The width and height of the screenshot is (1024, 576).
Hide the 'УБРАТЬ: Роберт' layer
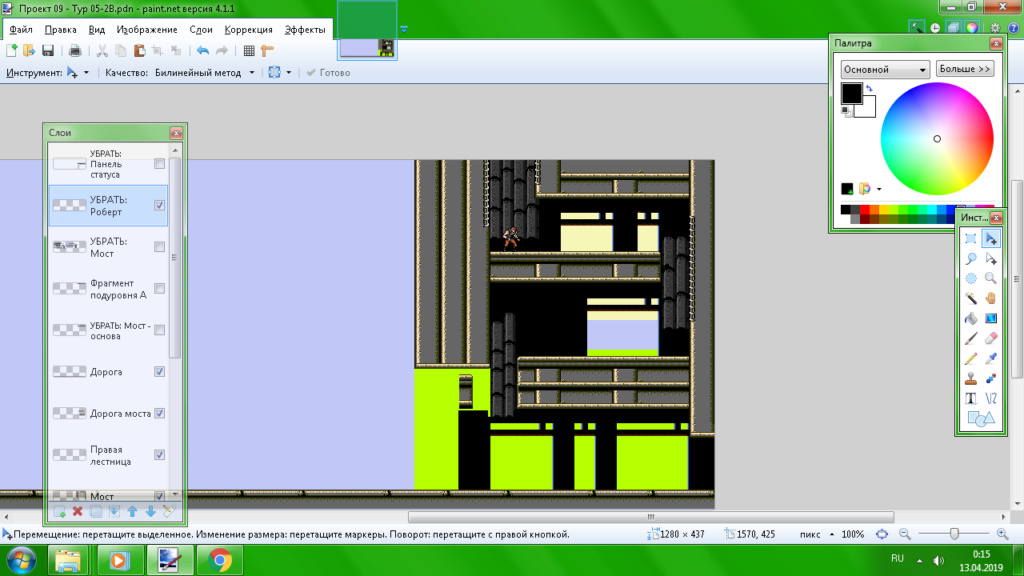coord(159,205)
